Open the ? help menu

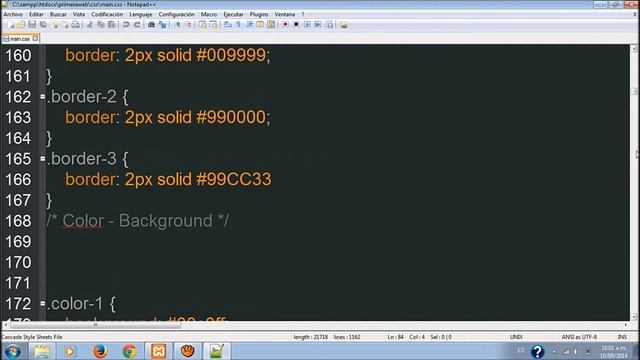[303, 14]
